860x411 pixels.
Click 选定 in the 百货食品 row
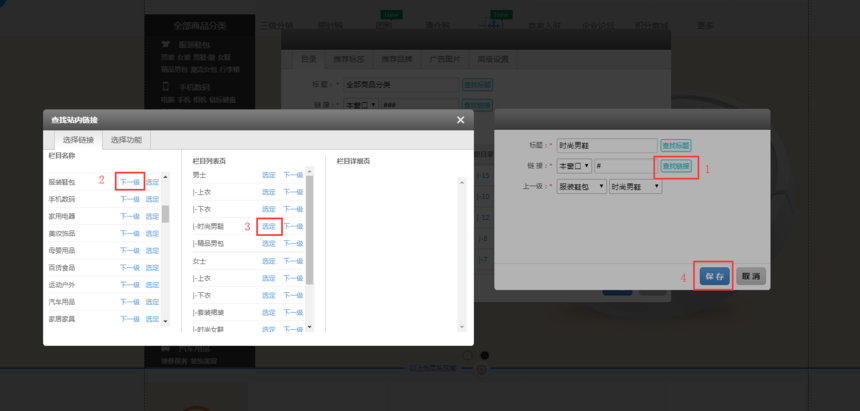pyautogui.click(x=152, y=268)
